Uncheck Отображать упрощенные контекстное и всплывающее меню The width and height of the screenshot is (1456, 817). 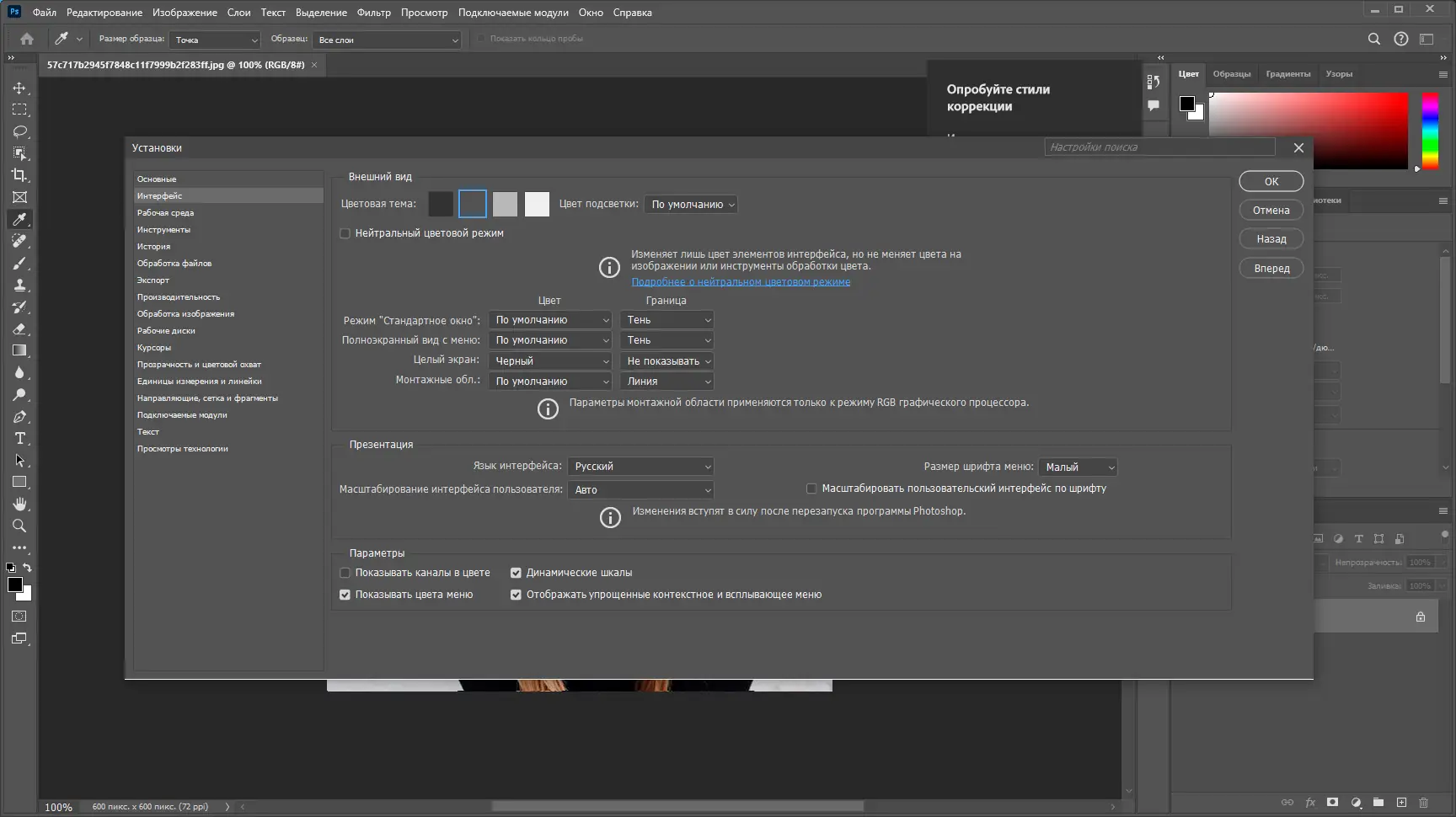point(516,595)
